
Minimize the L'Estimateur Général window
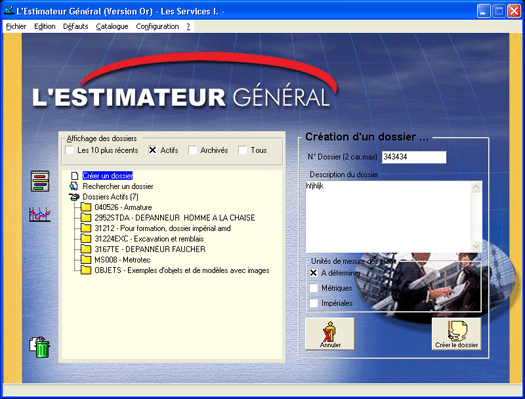[483, 11]
